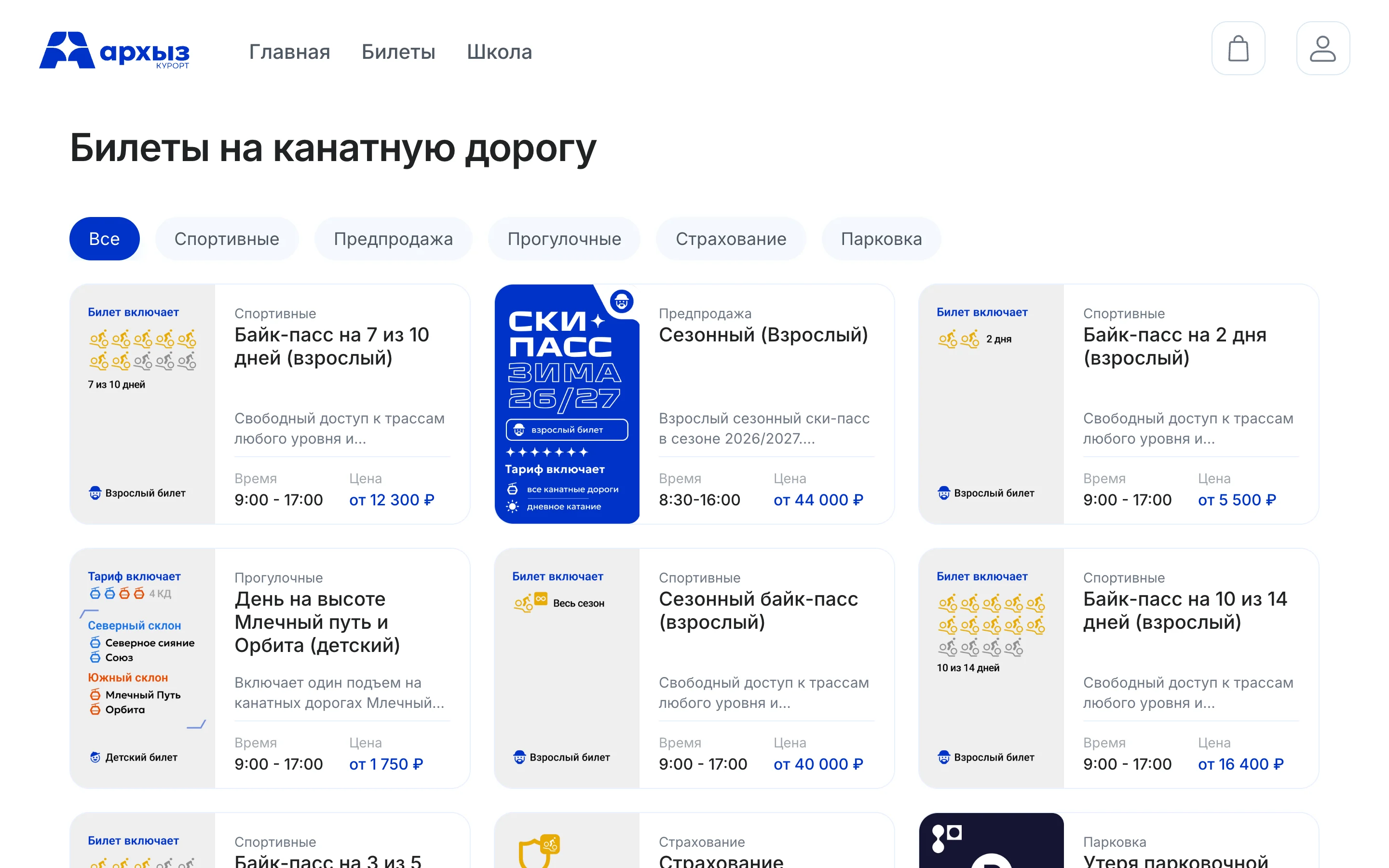Click the СКИ-ПАСС ЗИМА 26/27 banner image
This screenshot has height=868, width=1389.
[x=567, y=404]
